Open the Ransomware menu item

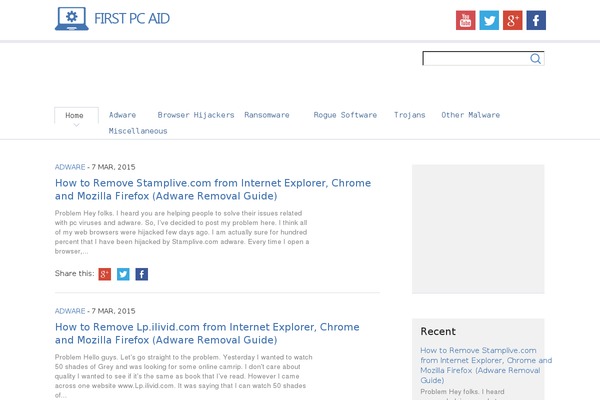click(x=267, y=115)
